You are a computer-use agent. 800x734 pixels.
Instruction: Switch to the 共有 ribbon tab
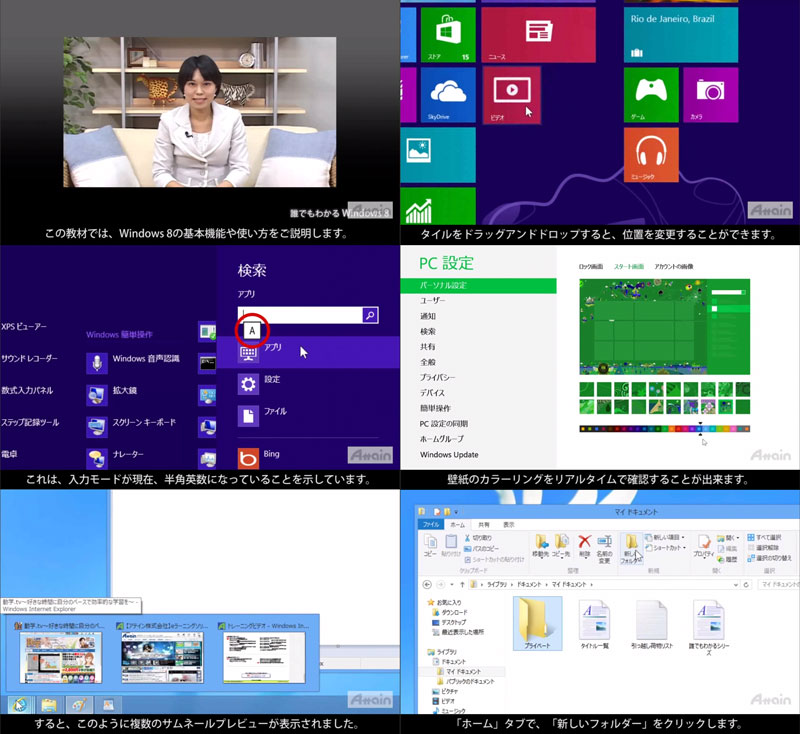click(x=483, y=524)
